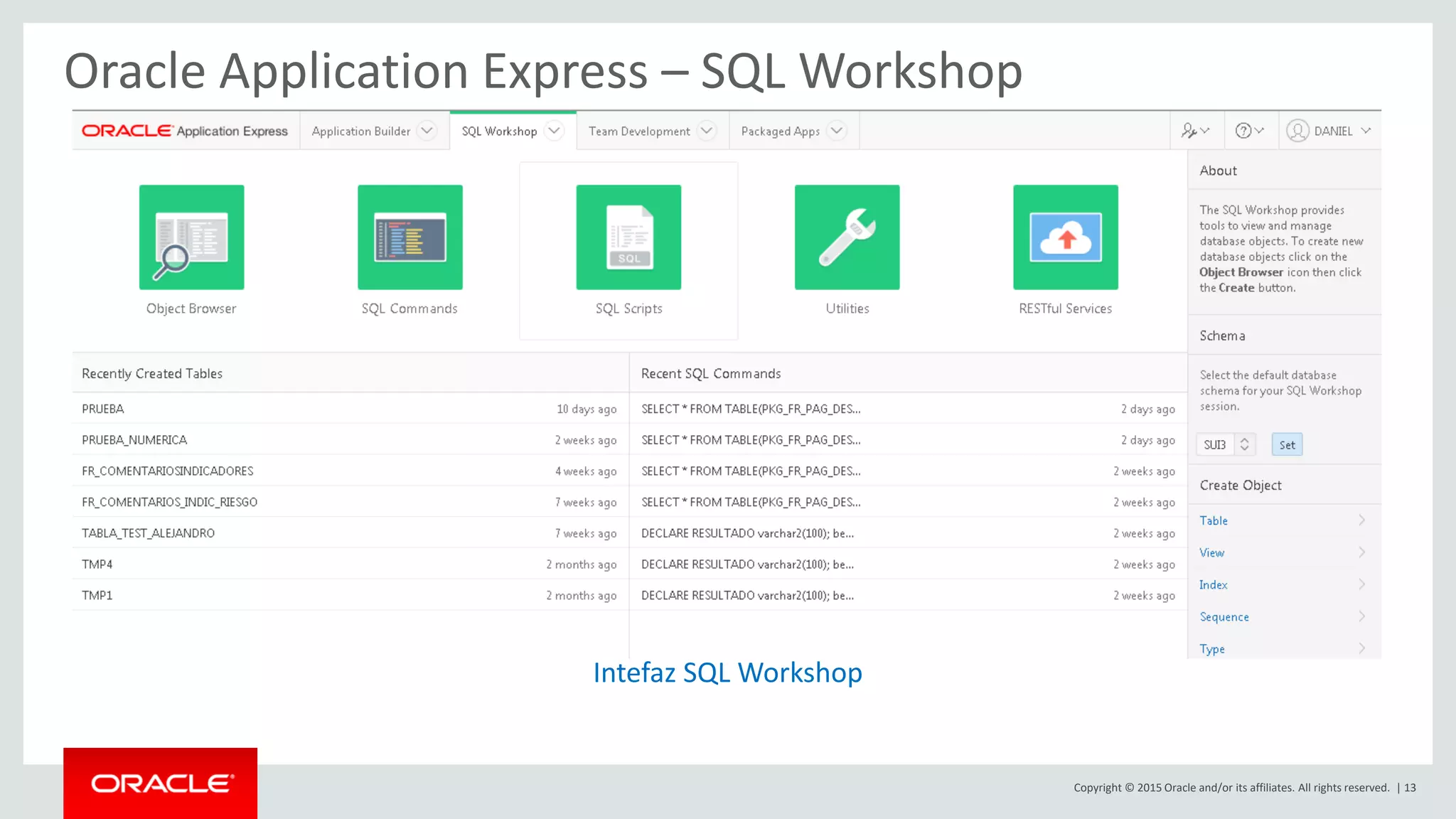This screenshot has height=819, width=1456.
Task: Create a new View link
Action: [x=1211, y=552]
